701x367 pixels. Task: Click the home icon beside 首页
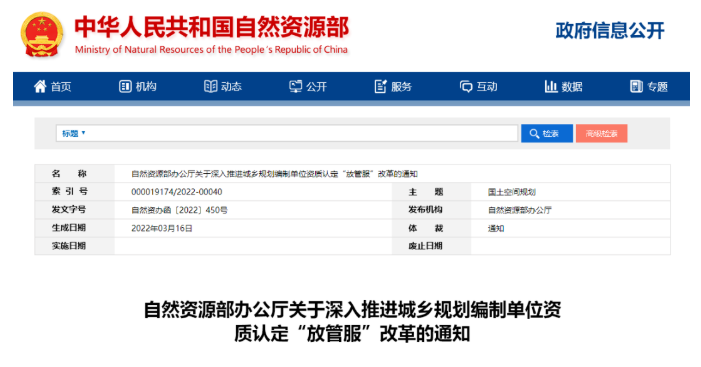[x=40, y=86]
